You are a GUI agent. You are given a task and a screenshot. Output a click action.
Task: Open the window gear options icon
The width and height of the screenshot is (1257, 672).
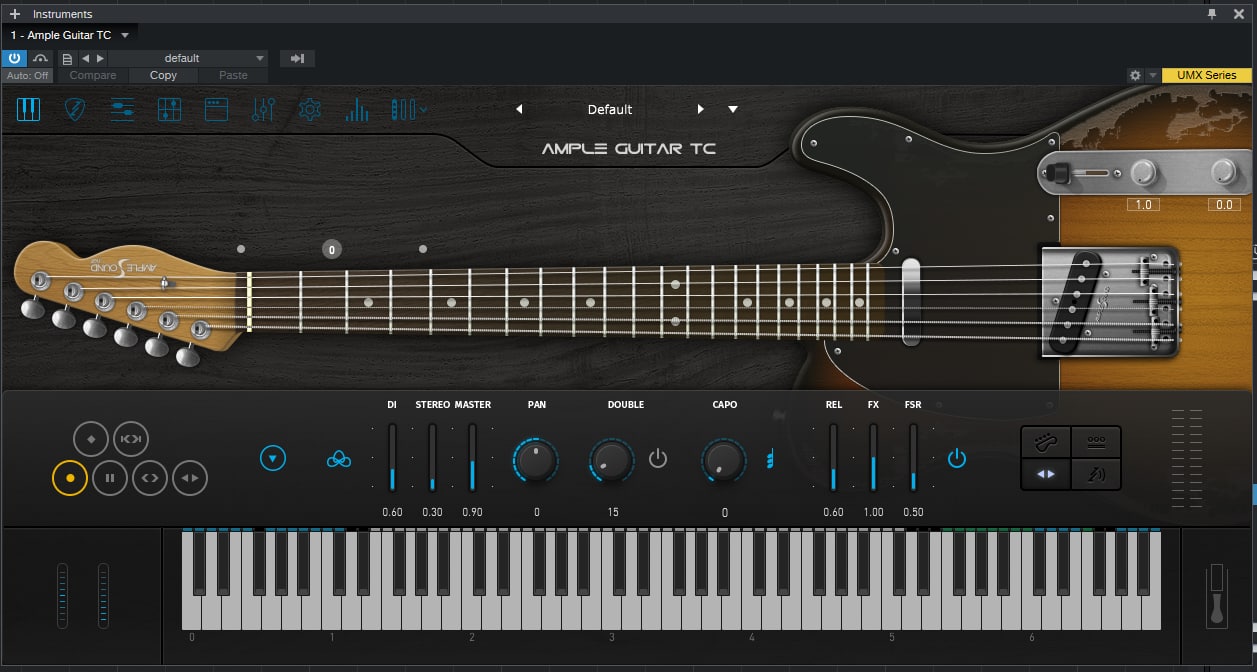[1135, 75]
